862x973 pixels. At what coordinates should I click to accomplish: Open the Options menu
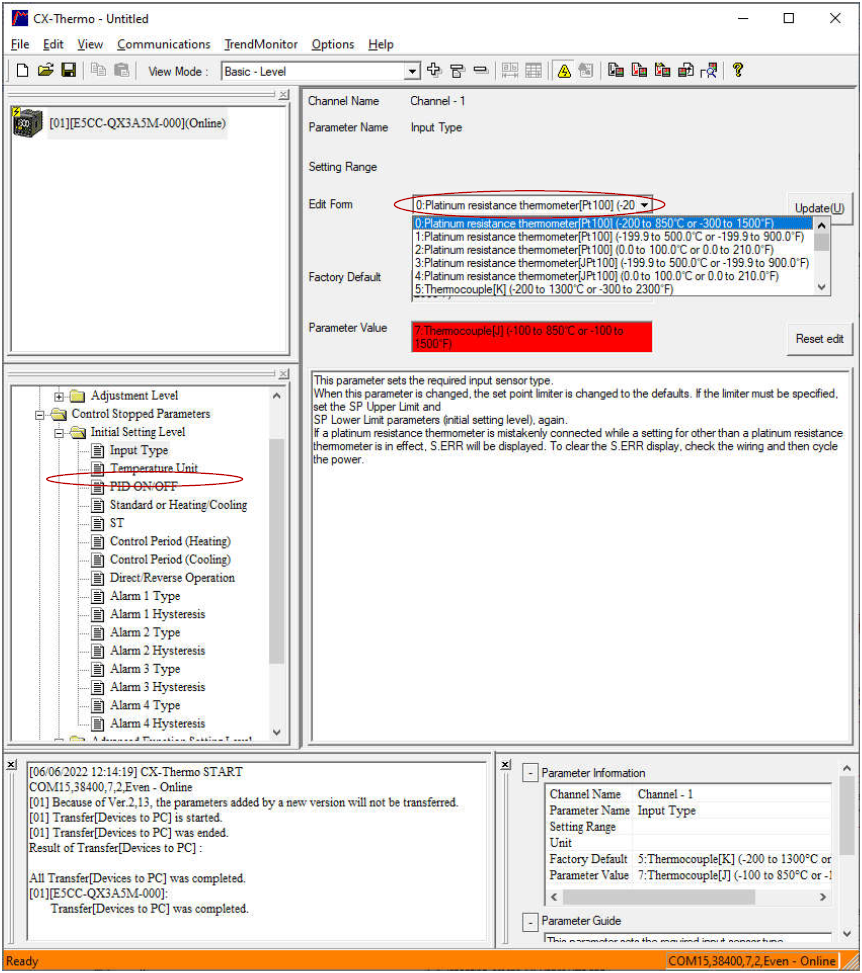pos(333,44)
